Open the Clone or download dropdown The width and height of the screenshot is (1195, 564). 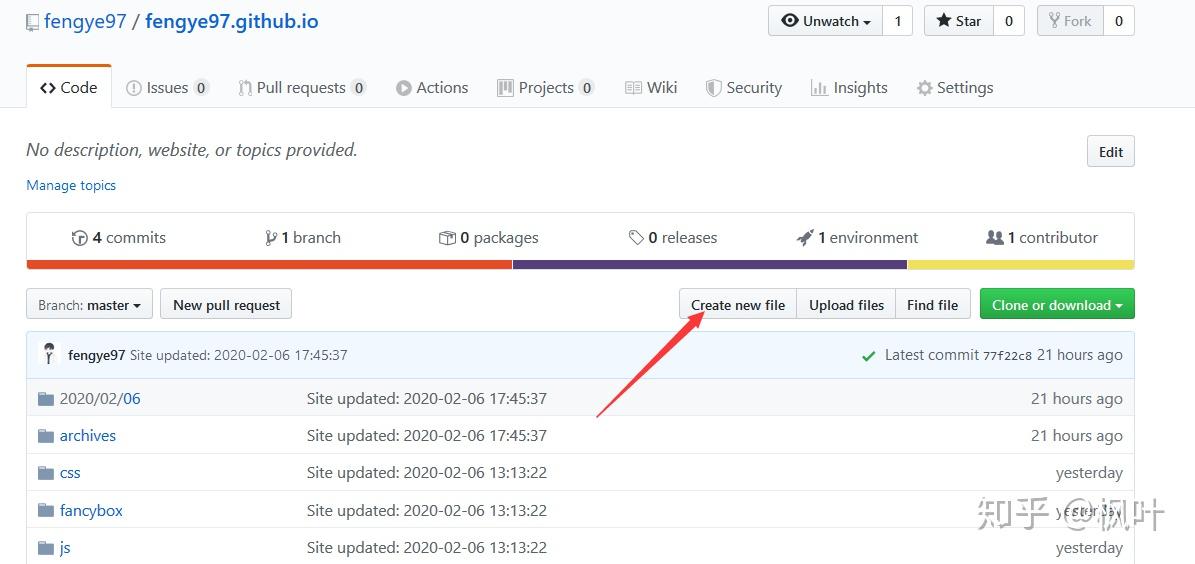(x=1056, y=305)
